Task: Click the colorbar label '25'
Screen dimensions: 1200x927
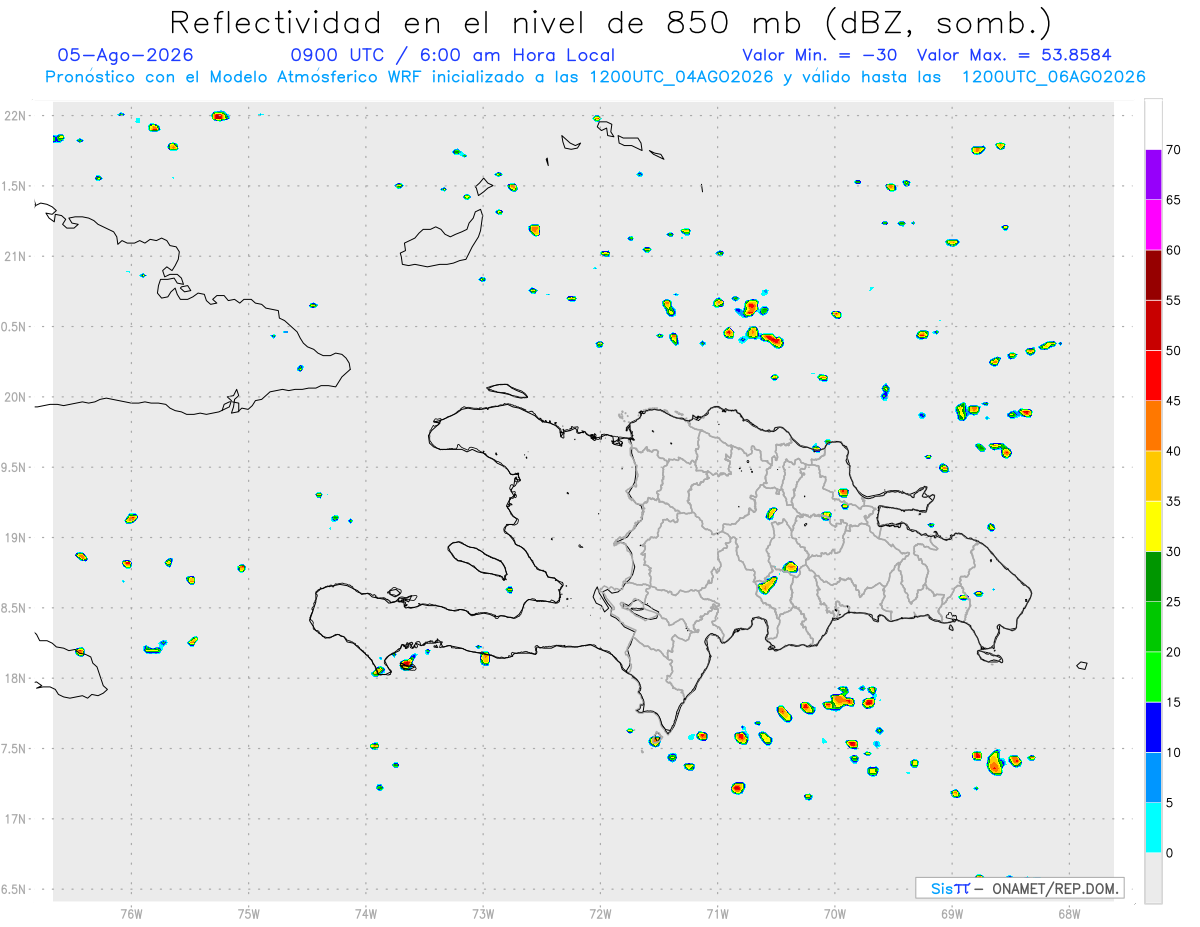Action: pyautogui.click(x=1173, y=602)
